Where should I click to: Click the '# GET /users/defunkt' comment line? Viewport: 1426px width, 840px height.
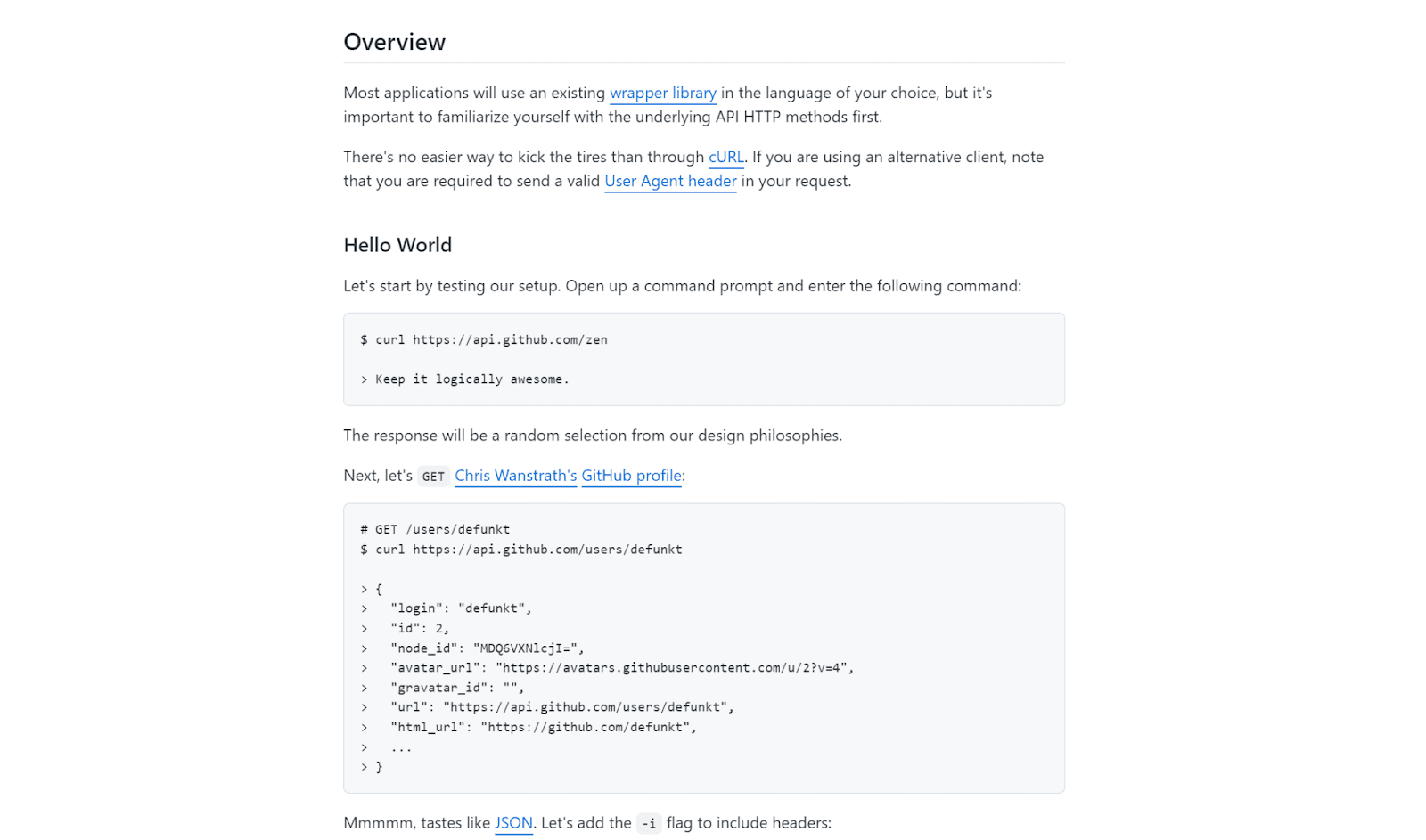(x=435, y=529)
